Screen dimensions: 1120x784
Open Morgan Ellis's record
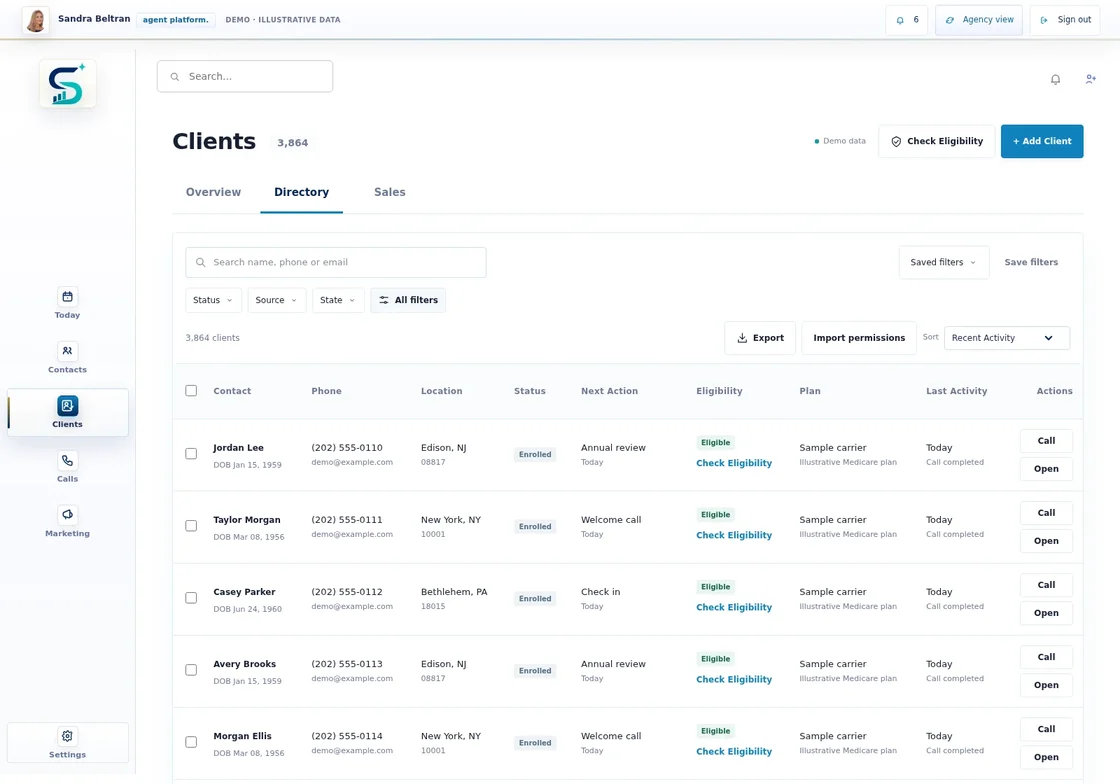point(1046,758)
